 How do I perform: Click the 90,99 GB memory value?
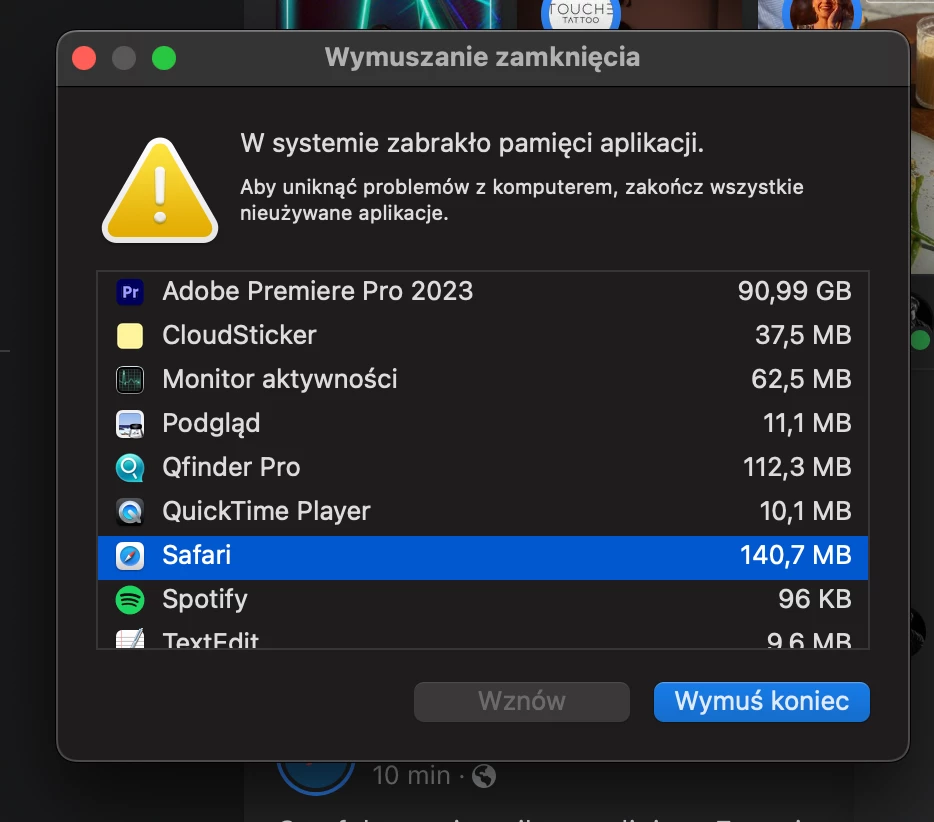click(795, 291)
